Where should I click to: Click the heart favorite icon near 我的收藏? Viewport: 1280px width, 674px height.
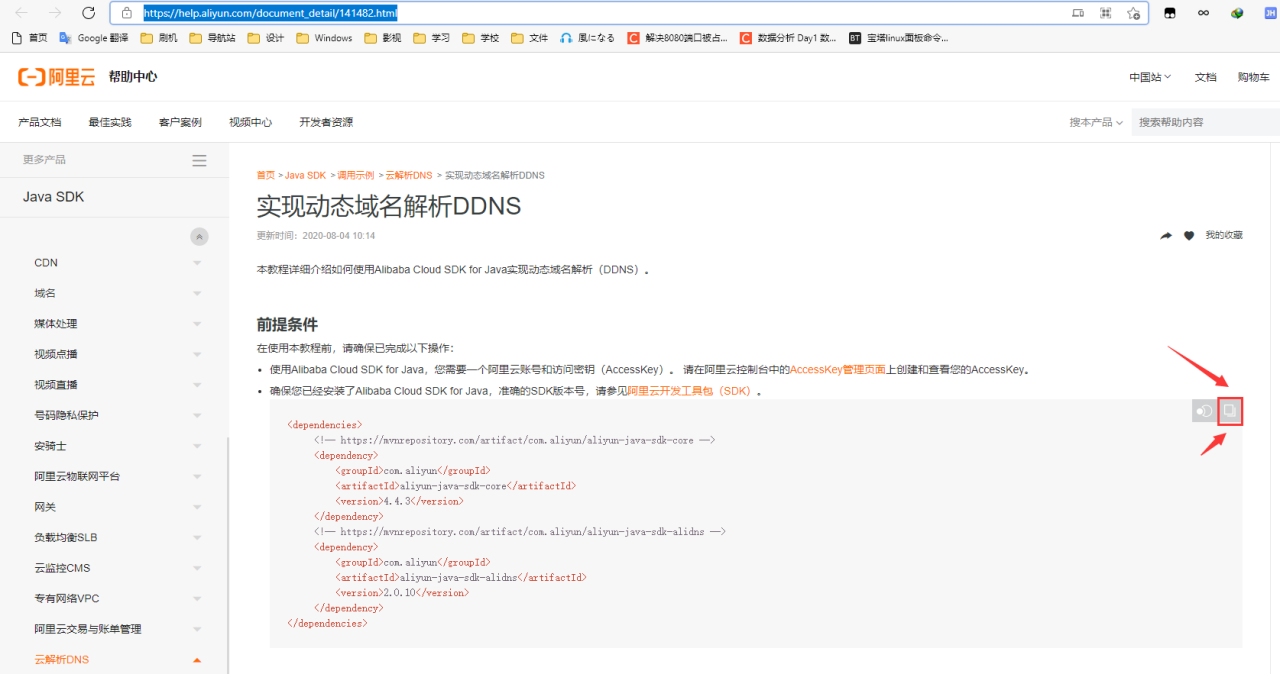click(x=1189, y=234)
